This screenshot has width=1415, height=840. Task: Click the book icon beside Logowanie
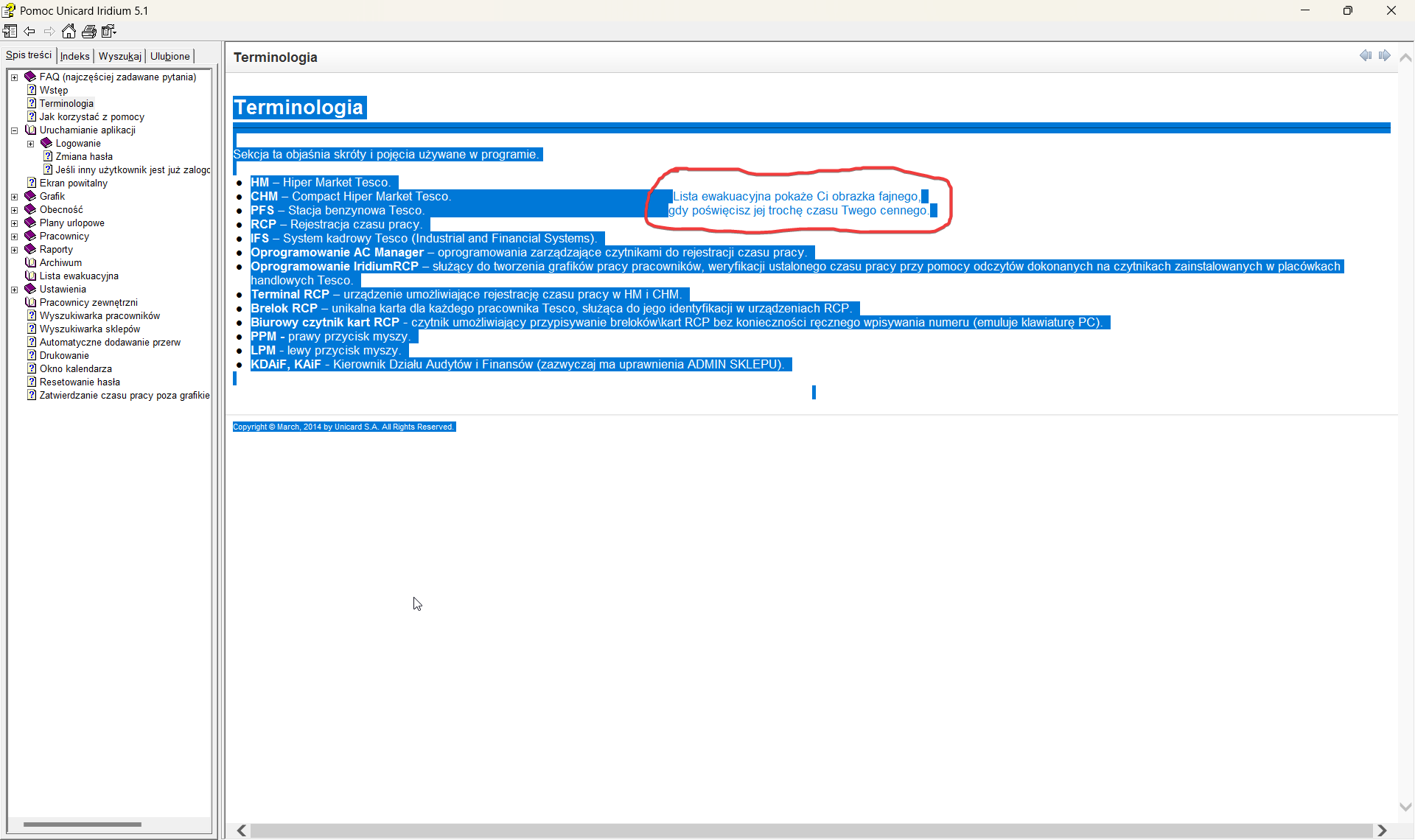46,143
